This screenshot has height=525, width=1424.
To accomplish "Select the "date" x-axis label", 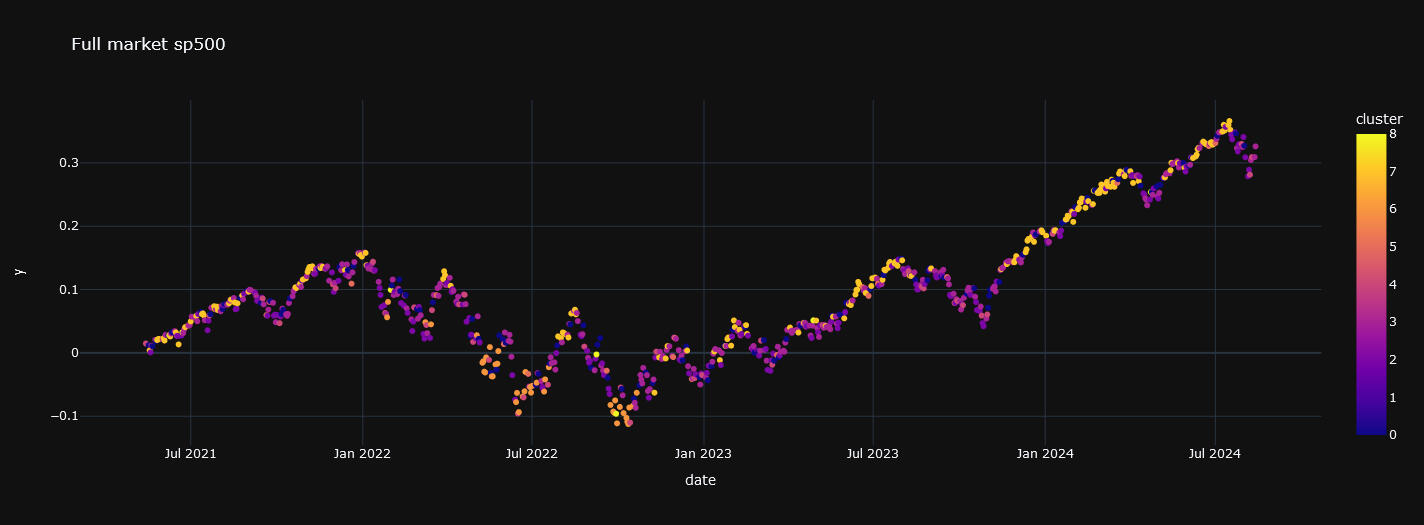I will (700, 481).
